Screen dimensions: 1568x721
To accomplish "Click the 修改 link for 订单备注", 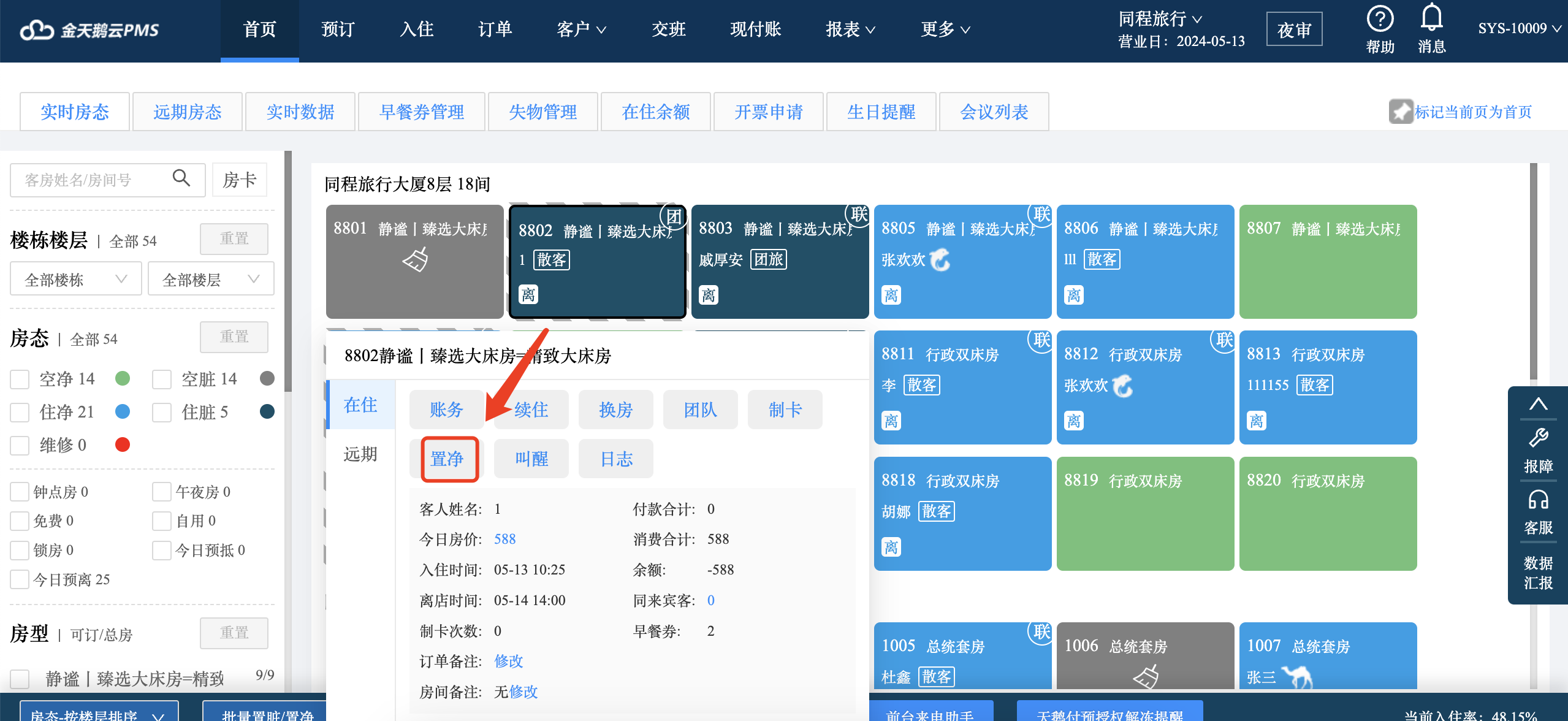I will tap(509, 661).
